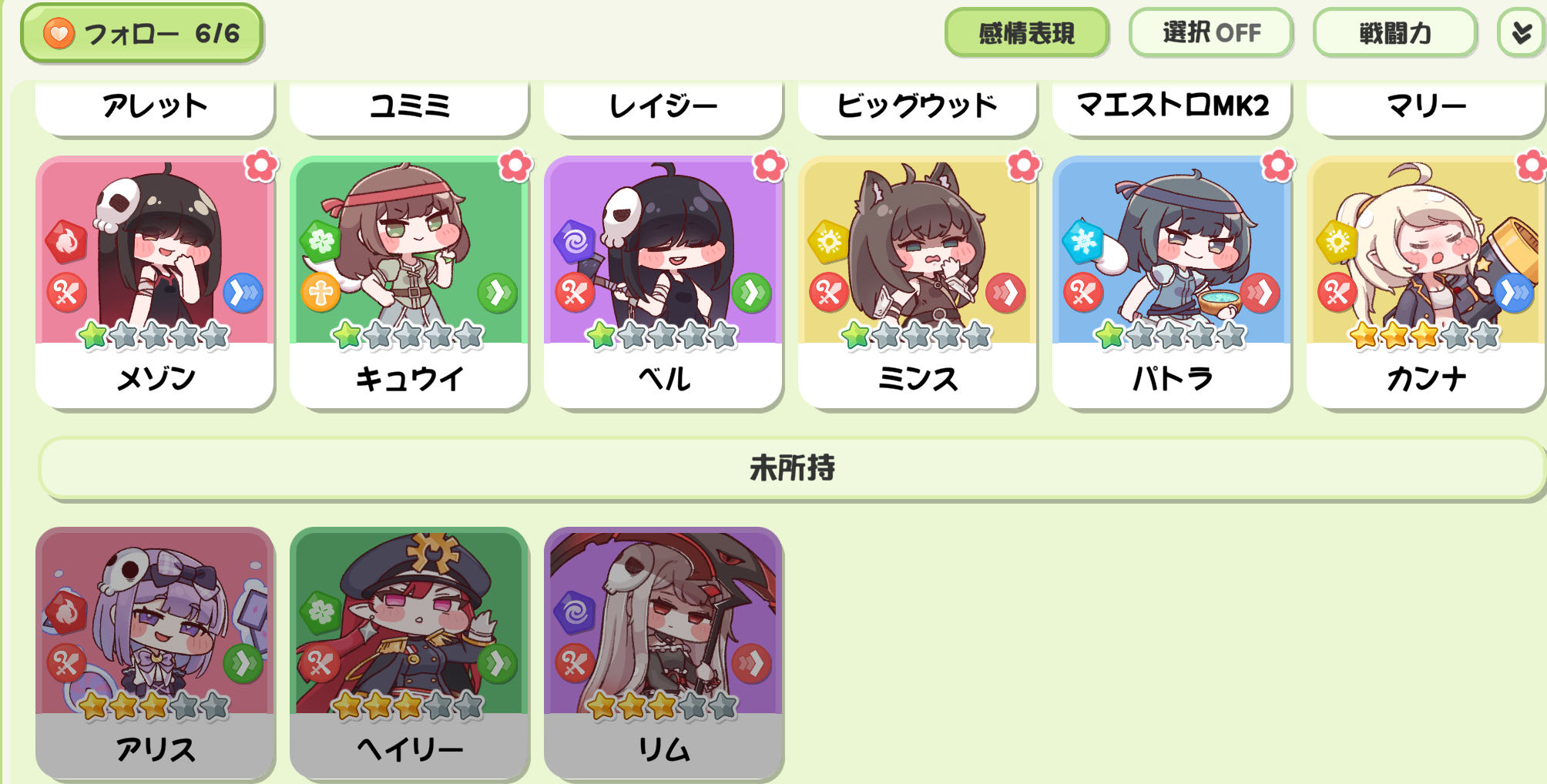
Task: Select the 感情表現 tab
Action: coord(1027,33)
